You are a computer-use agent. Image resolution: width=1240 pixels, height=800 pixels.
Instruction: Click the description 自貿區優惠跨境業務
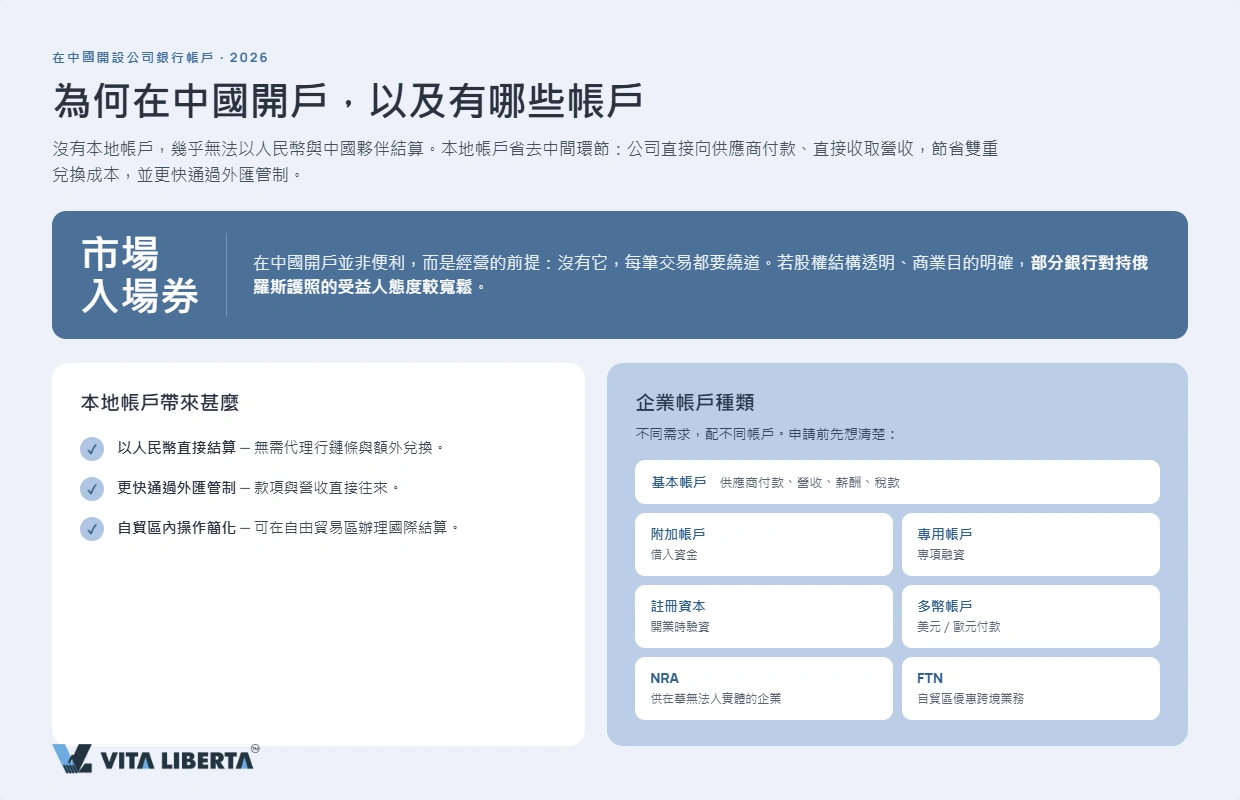click(970, 699)
